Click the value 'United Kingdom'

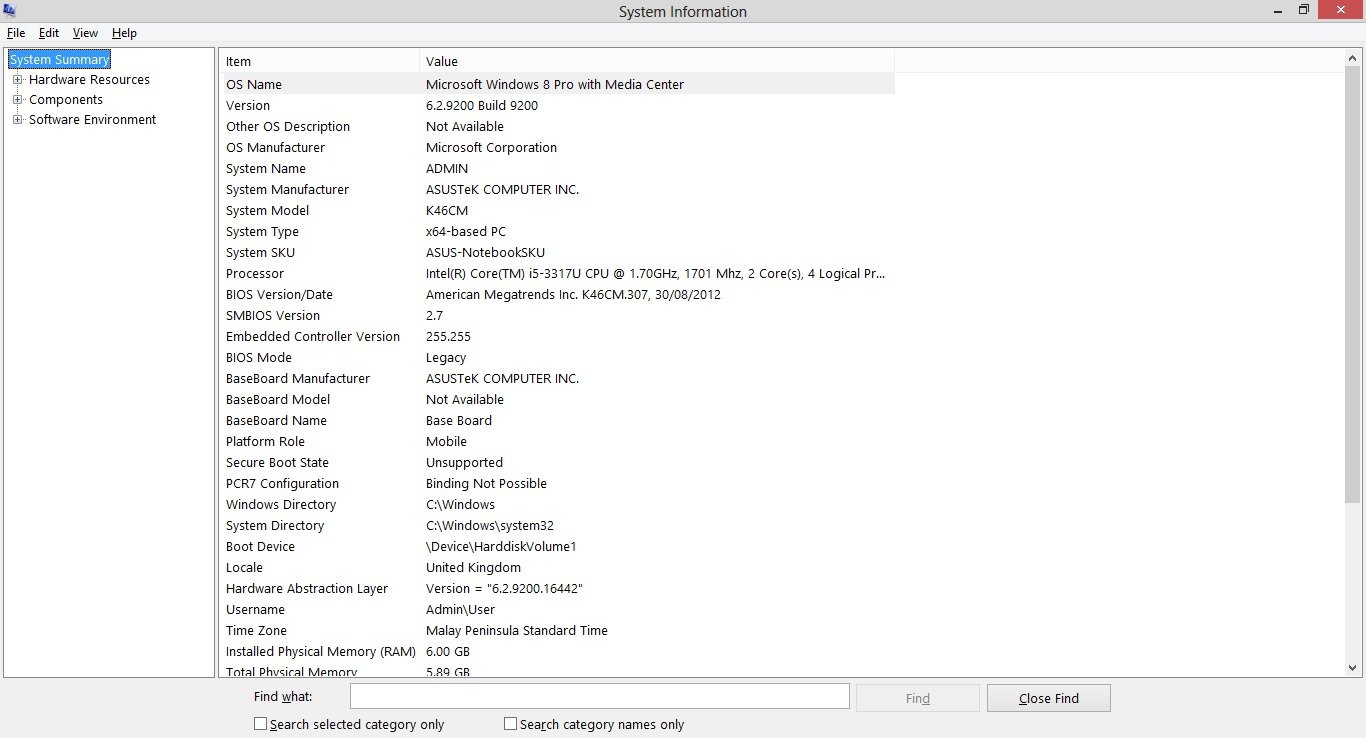[x=473, y=568]
